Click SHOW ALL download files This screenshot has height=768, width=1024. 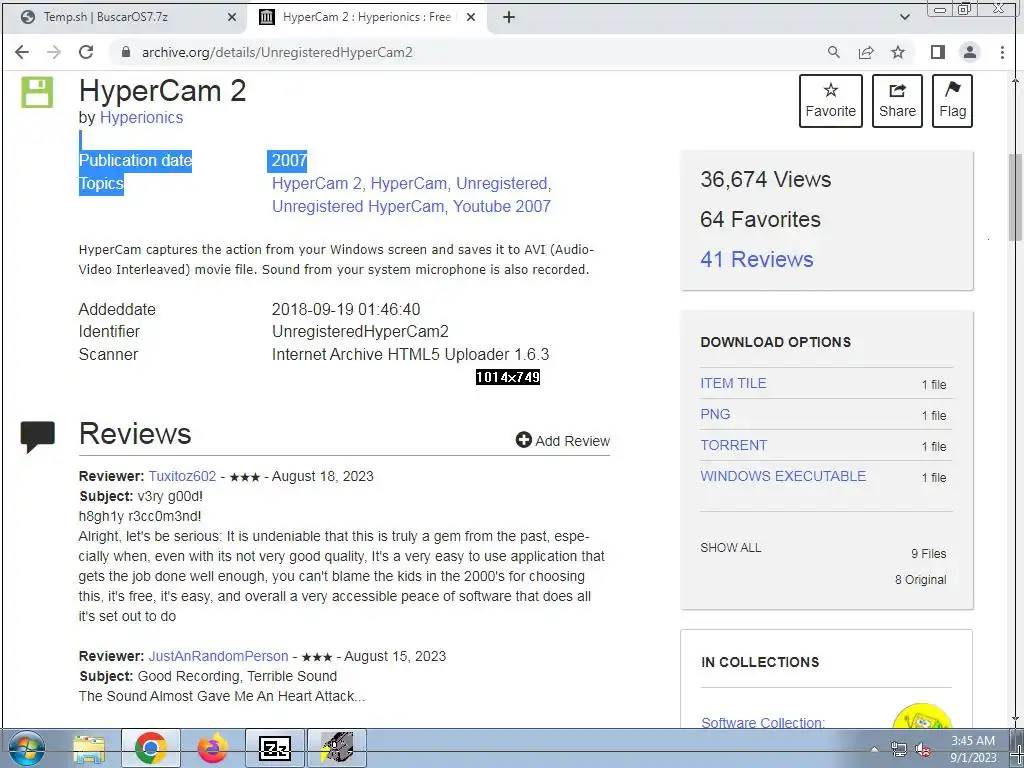click(730, 547)
